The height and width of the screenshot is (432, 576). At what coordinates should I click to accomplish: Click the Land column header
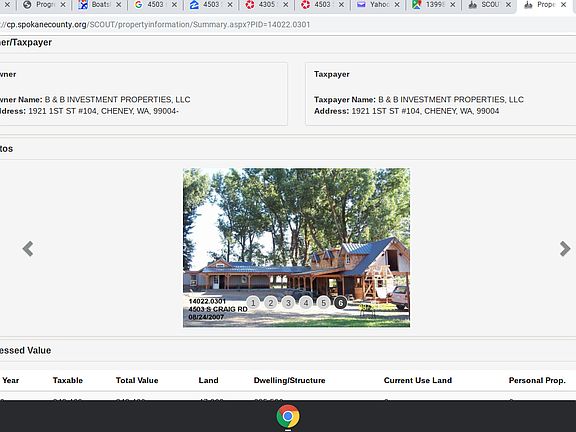click(x=208, y=380)
